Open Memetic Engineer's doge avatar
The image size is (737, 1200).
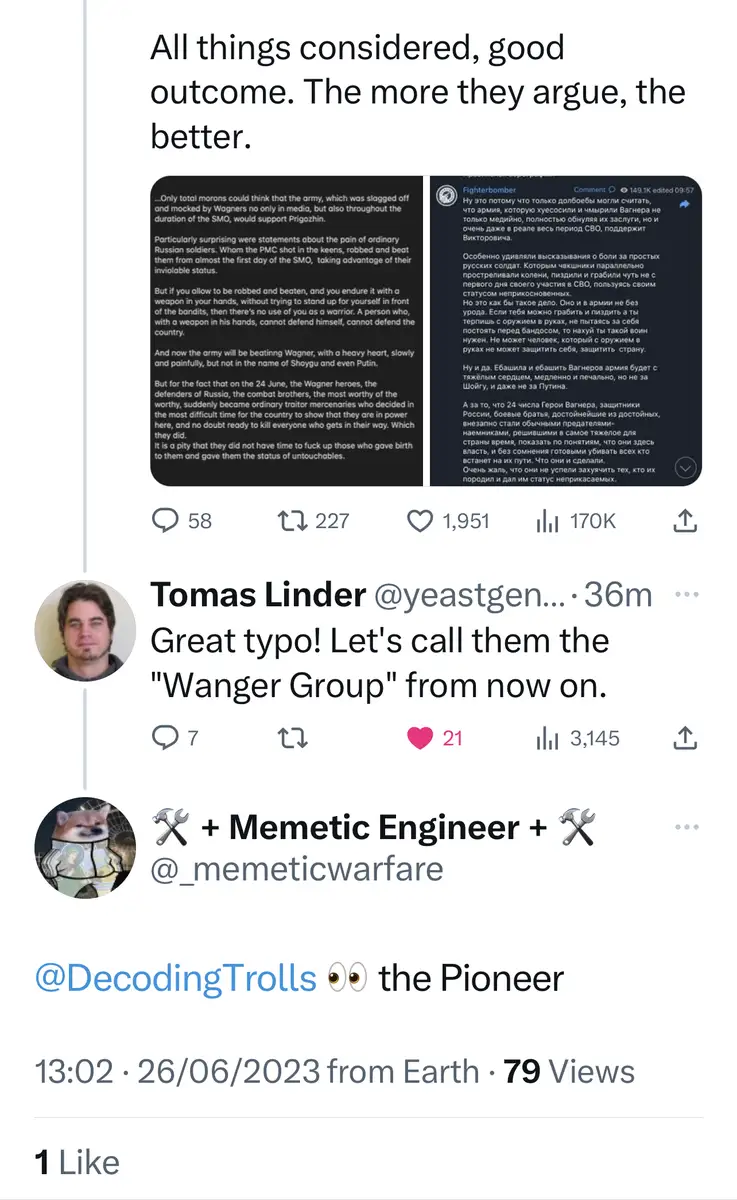click(85, 847)
